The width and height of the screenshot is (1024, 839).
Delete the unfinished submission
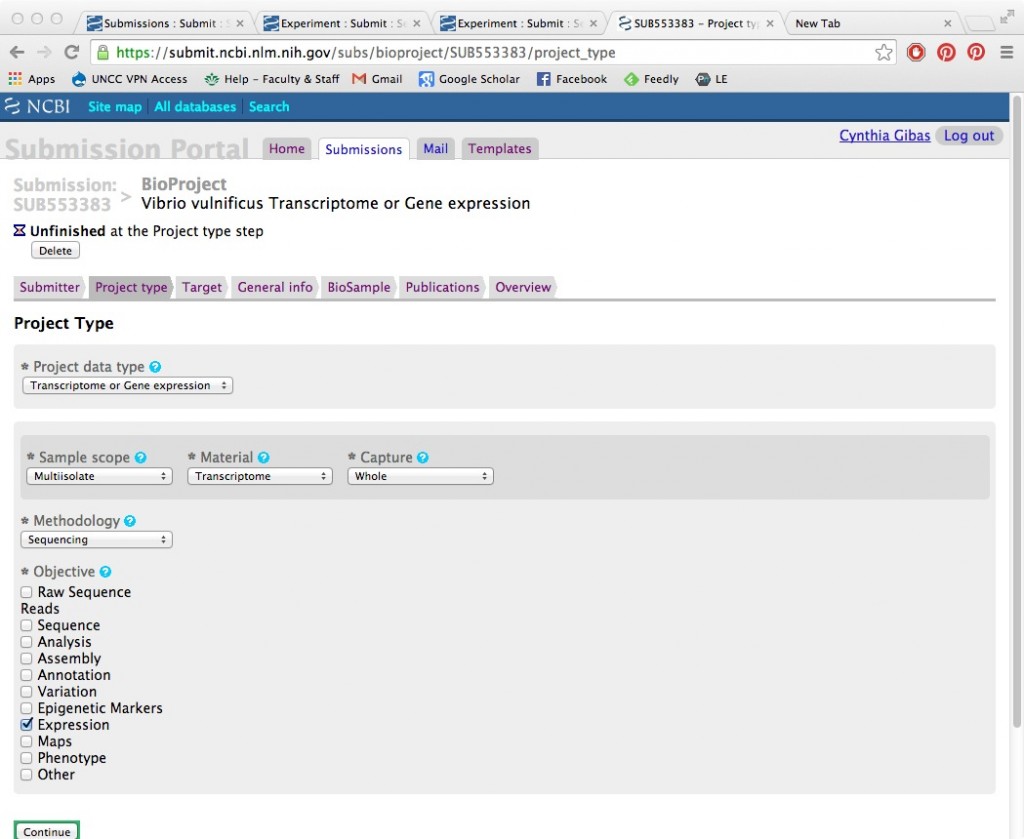point(55,251)
